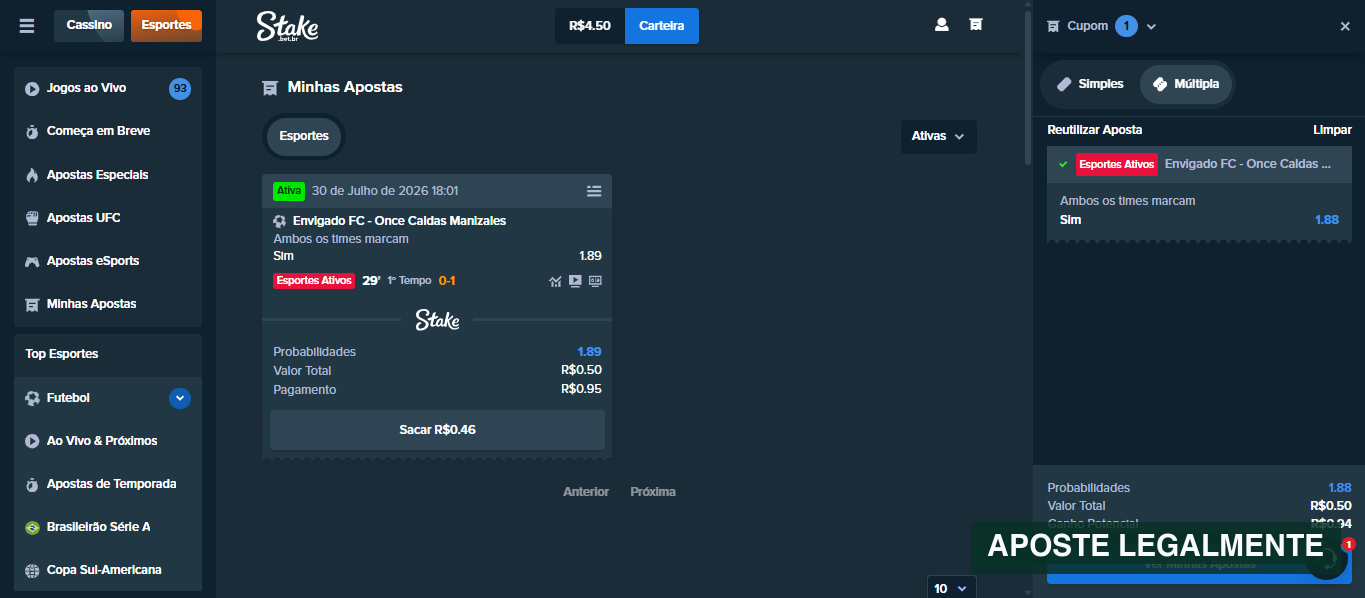Click the Copa Sul-Americana globe icon

(x=33, y=570)
